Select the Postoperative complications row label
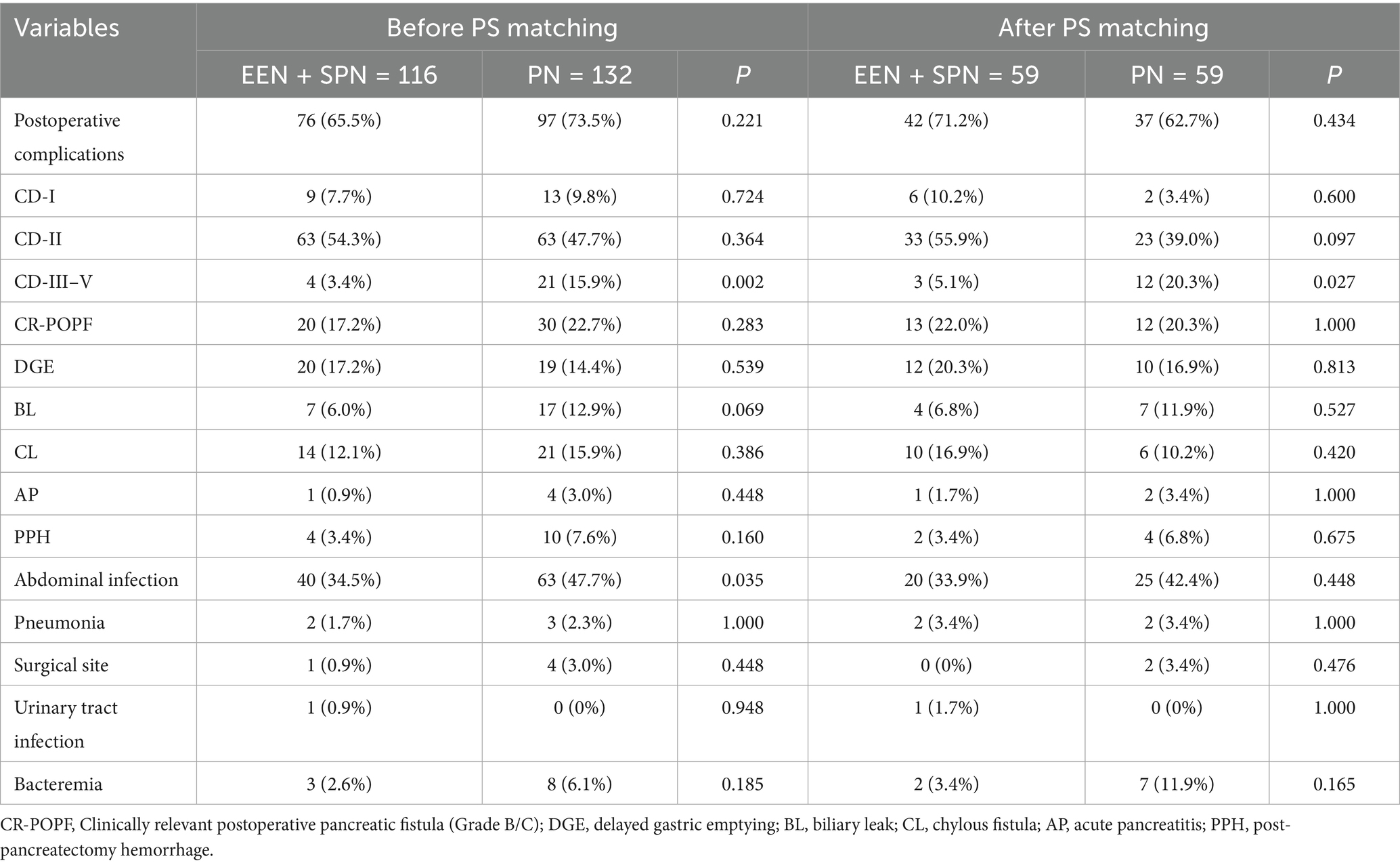 point(68,137)
